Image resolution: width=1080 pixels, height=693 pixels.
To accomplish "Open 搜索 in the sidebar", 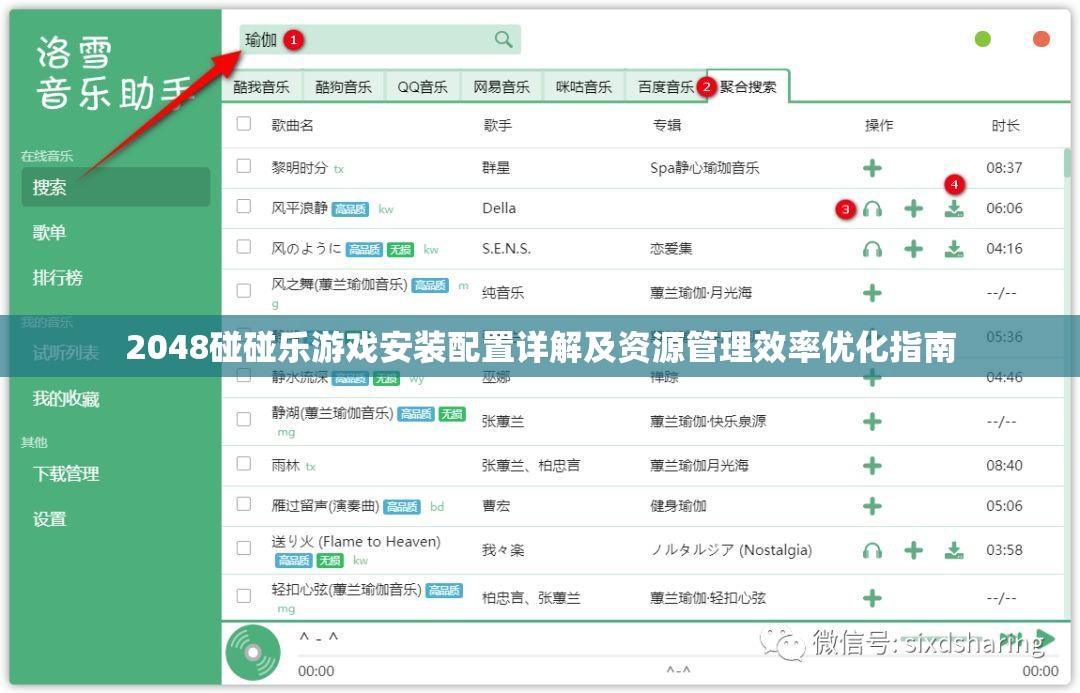I will pyautogui.click(x=116, y=187).
